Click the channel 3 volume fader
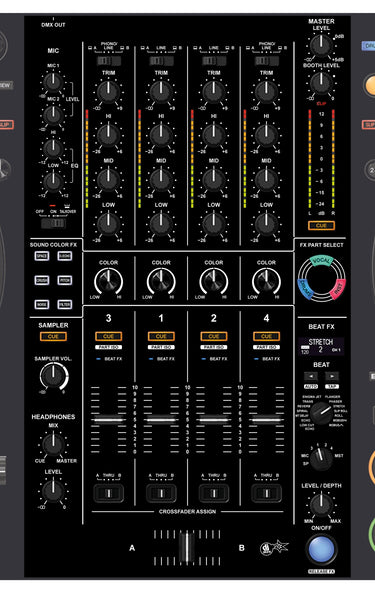Screen dimensions: 375x596 tap(108, 420)
